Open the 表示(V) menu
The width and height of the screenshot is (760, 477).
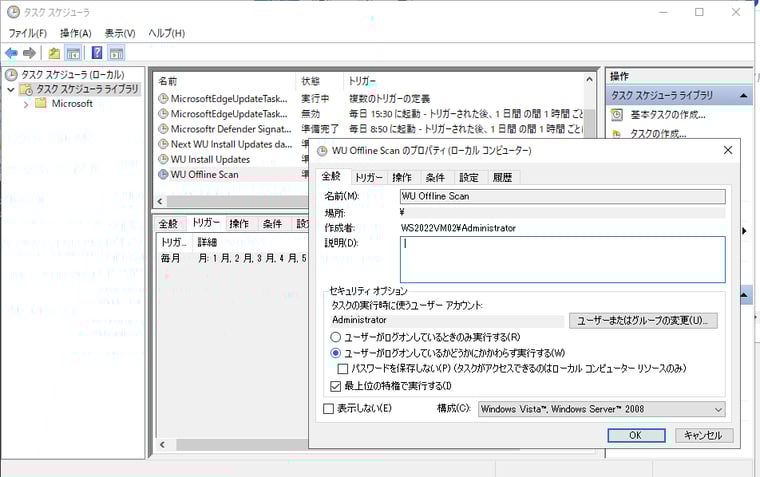120,33
